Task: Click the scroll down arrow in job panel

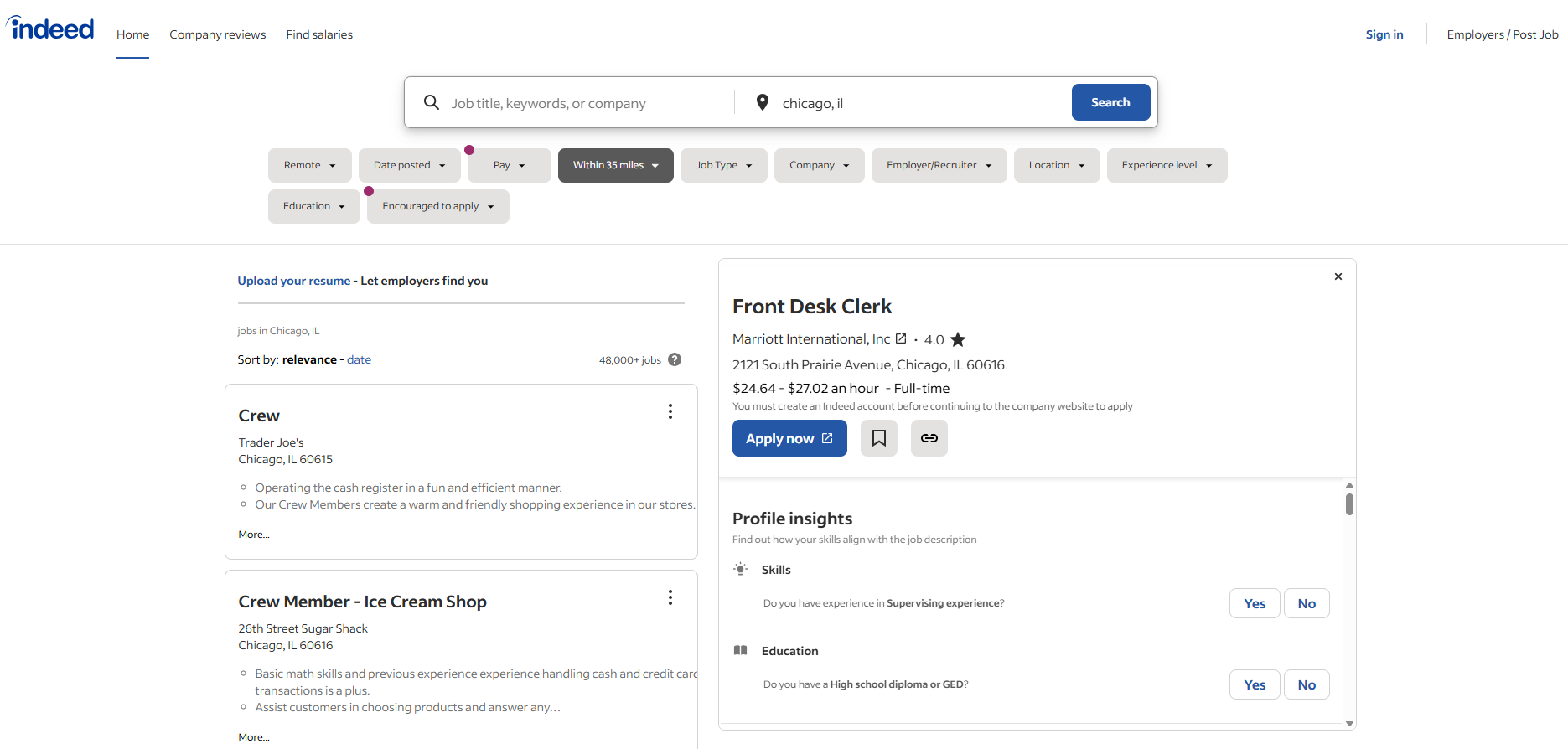Action: (1349, 723)
